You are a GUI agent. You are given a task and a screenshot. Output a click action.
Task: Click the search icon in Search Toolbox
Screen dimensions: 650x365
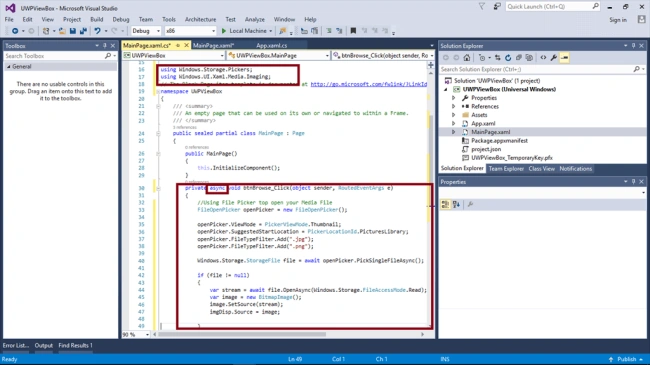pyautogui.click(x=108, y=56)
